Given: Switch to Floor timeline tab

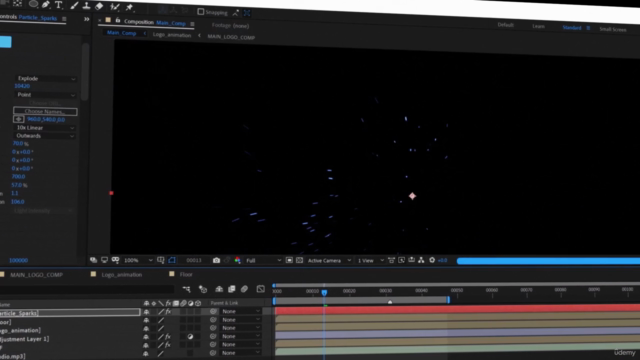Looking at the screenshot, I should (x=186, y=275).
